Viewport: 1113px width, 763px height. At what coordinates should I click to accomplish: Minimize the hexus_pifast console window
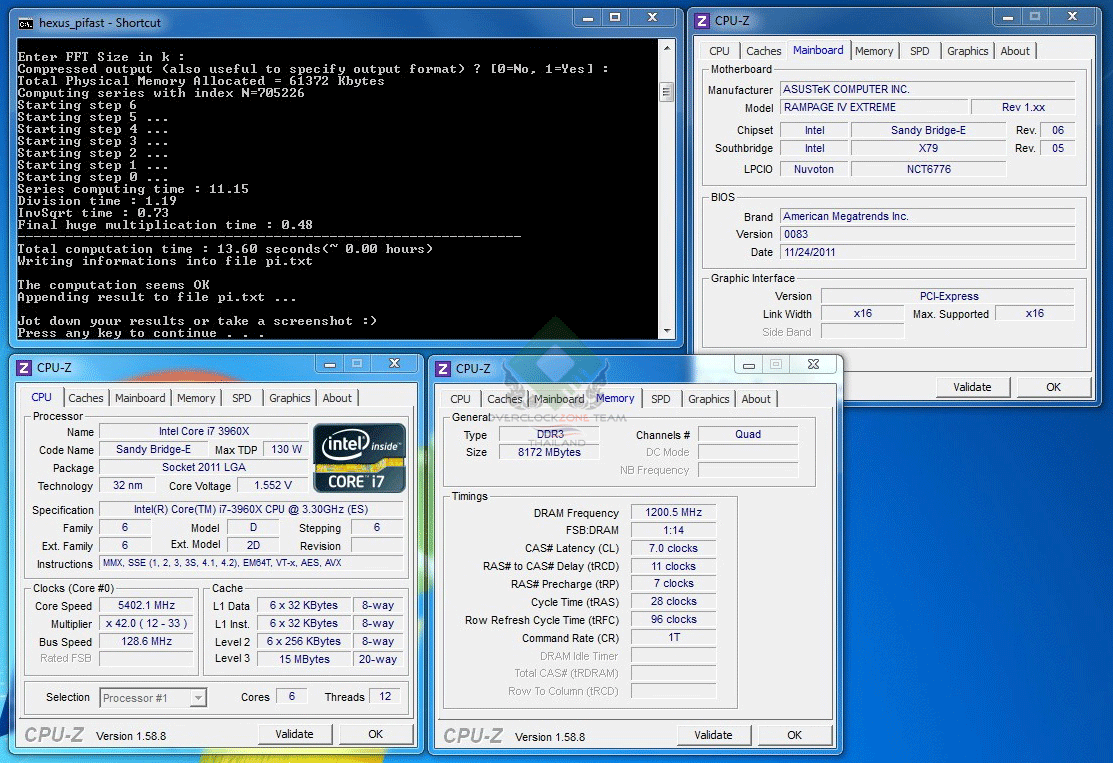click(x=588, y=18)
